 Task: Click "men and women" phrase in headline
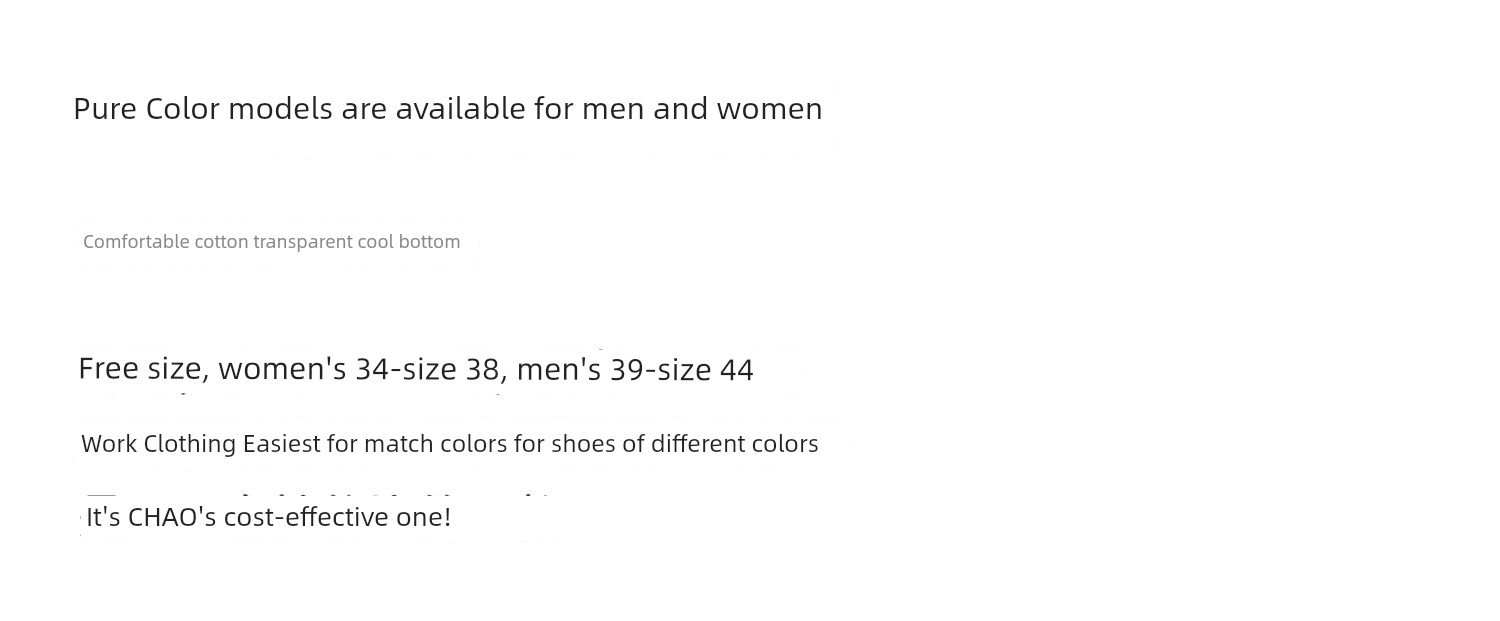coord(702,108)
